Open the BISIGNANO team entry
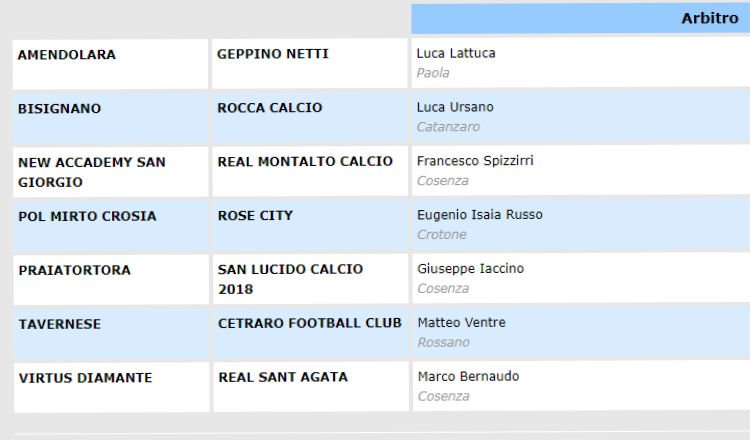The image size is (750, 440). (x=59, y=109)
